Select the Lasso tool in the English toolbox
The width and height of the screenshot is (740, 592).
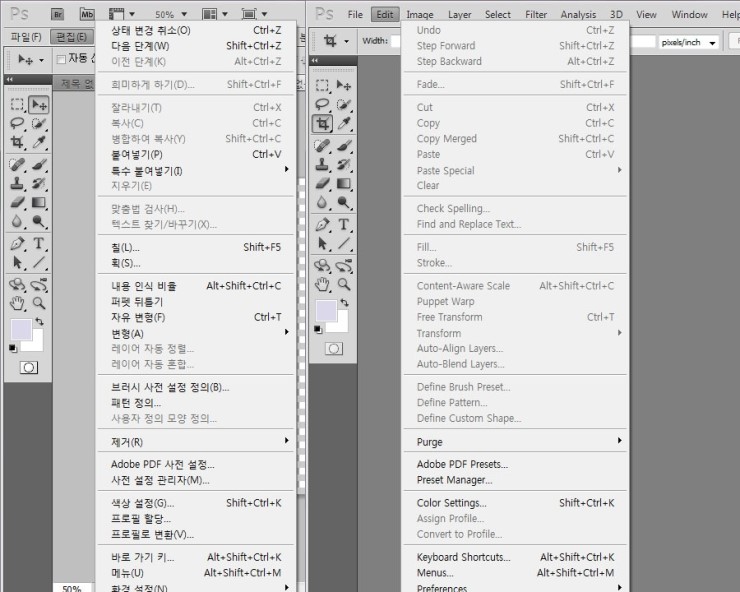coord(322,104)
